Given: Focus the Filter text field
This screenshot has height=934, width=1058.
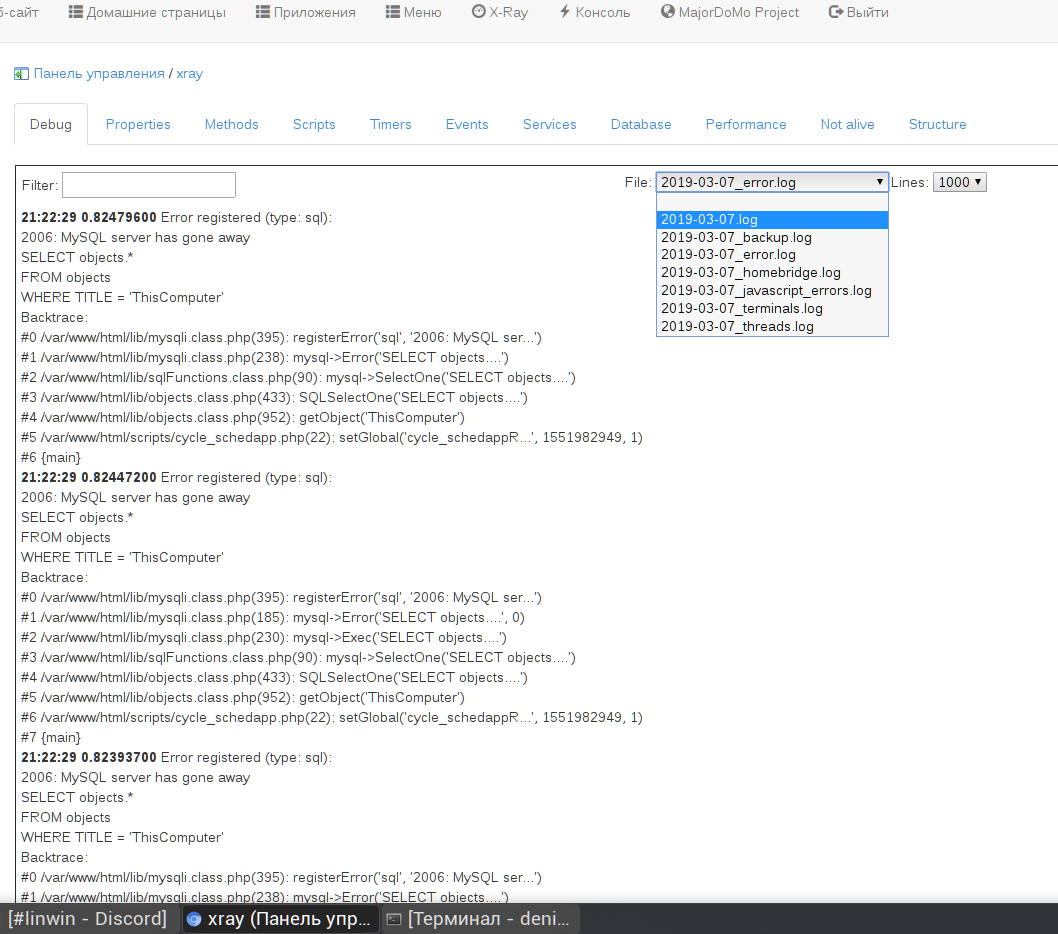Looking at the screenshot, I should (x=148, y=185).
